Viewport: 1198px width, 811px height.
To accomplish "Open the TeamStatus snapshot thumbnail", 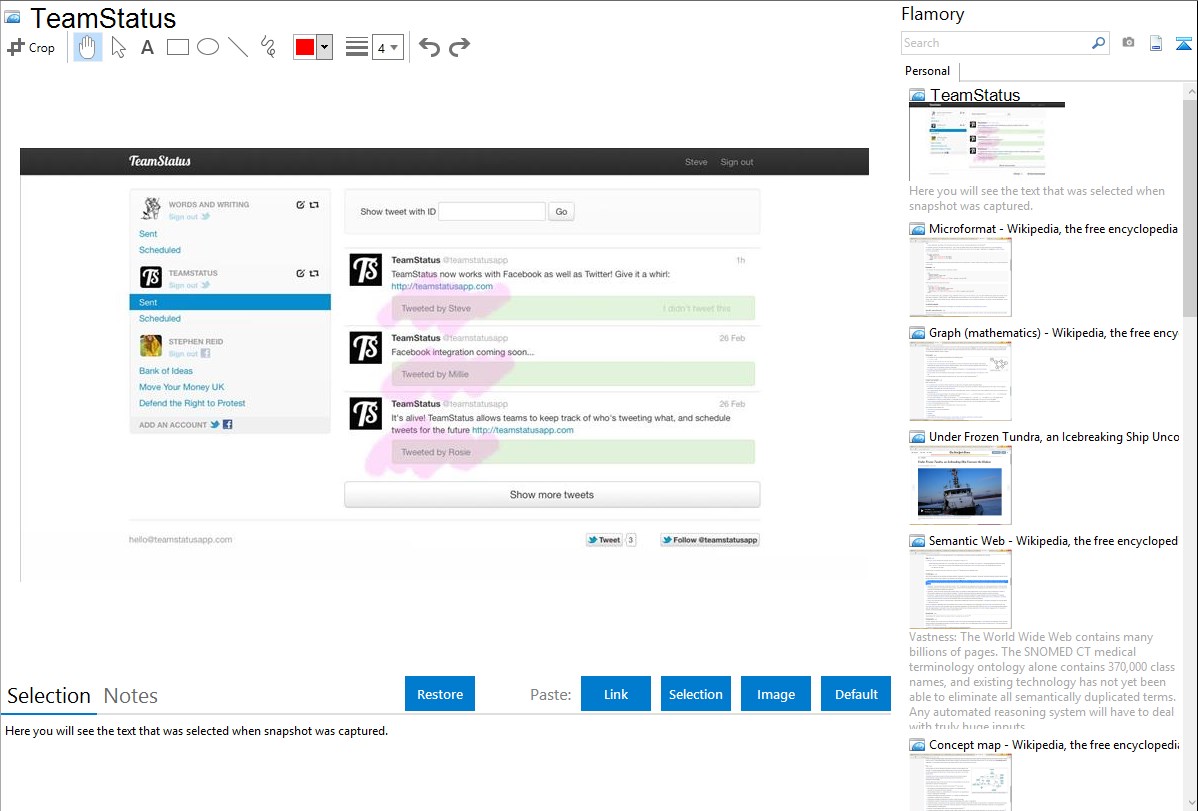I will tap(986, 142).
